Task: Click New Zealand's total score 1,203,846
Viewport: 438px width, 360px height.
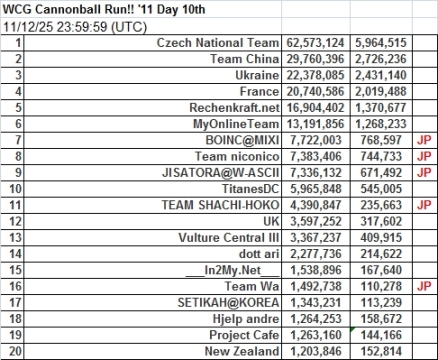Action: click(x=316, y=351)
